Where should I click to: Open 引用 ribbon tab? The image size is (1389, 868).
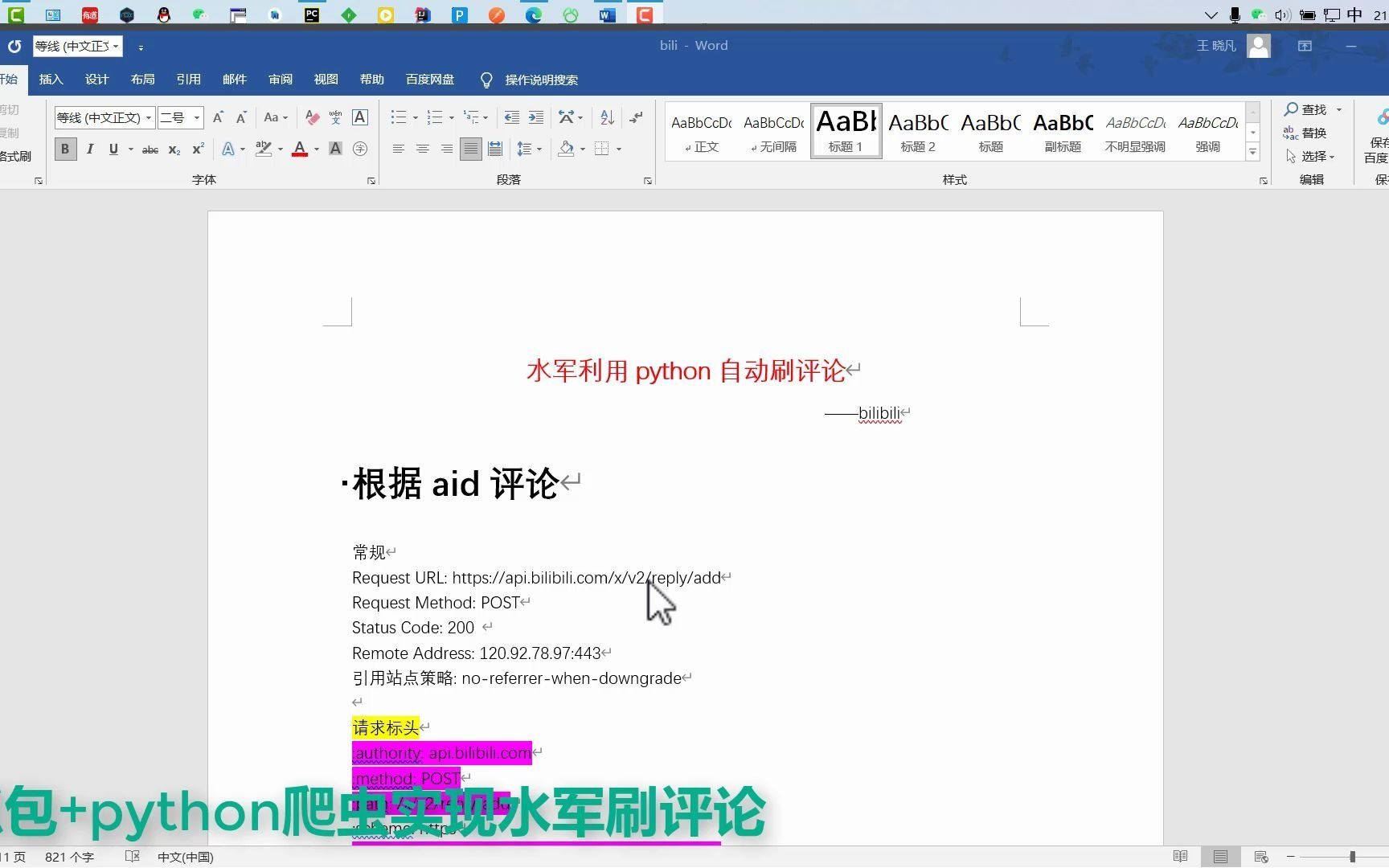pos(188,80)
